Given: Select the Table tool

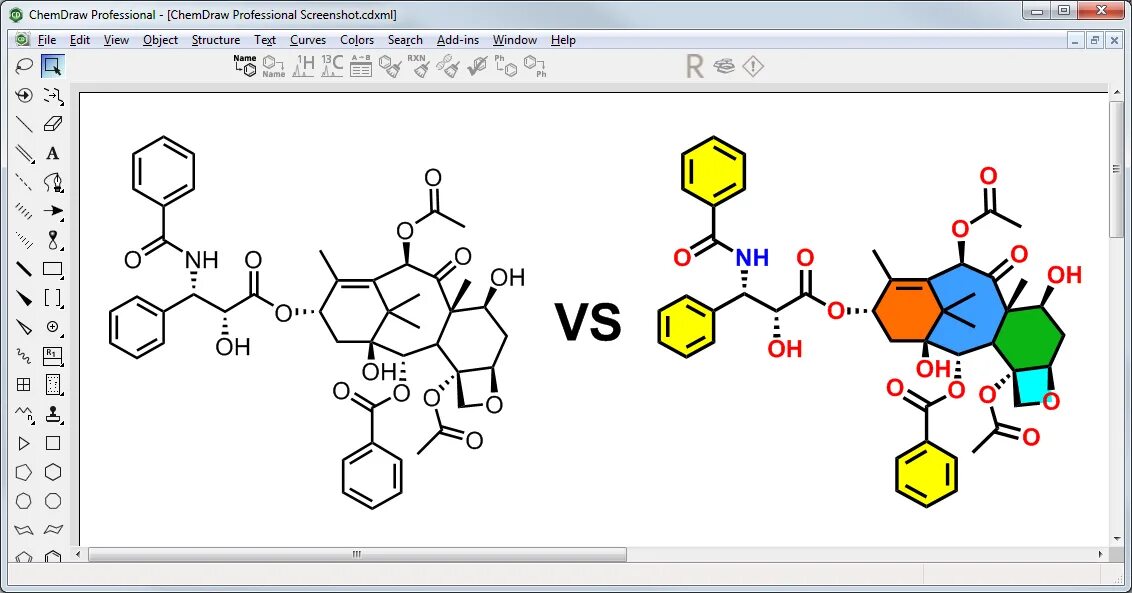Looking at the screenshot, I should (24, 385).
